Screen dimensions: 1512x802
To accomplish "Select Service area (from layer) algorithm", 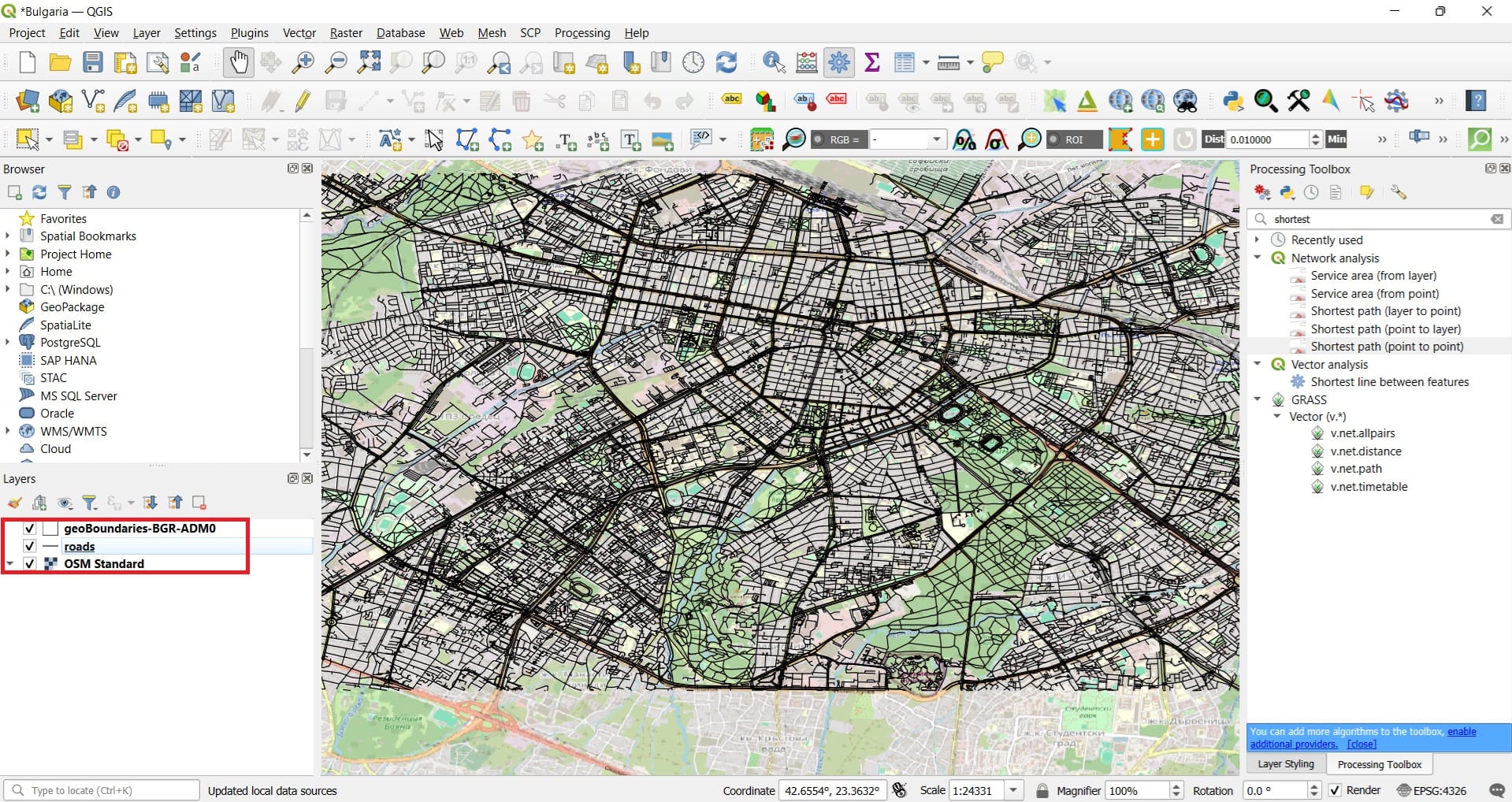I will pos(1373,276).
